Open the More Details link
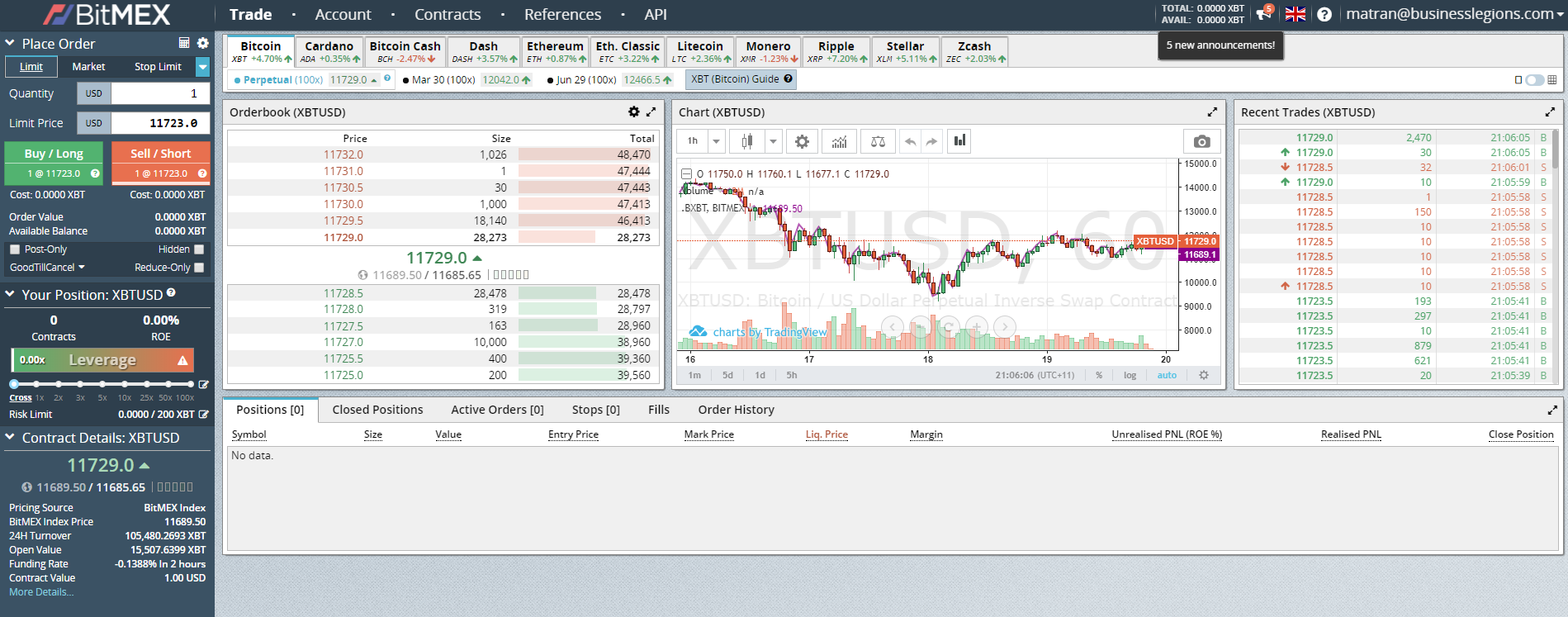The image size is (1568, 617). (x=41, y=592)
